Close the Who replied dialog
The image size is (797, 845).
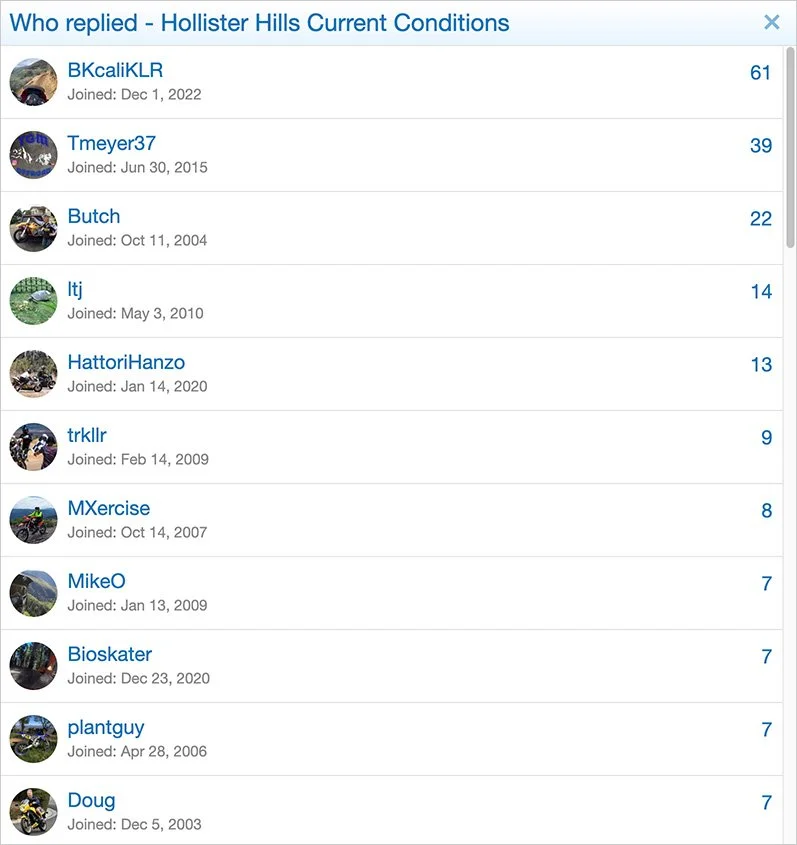coord(771,22)
